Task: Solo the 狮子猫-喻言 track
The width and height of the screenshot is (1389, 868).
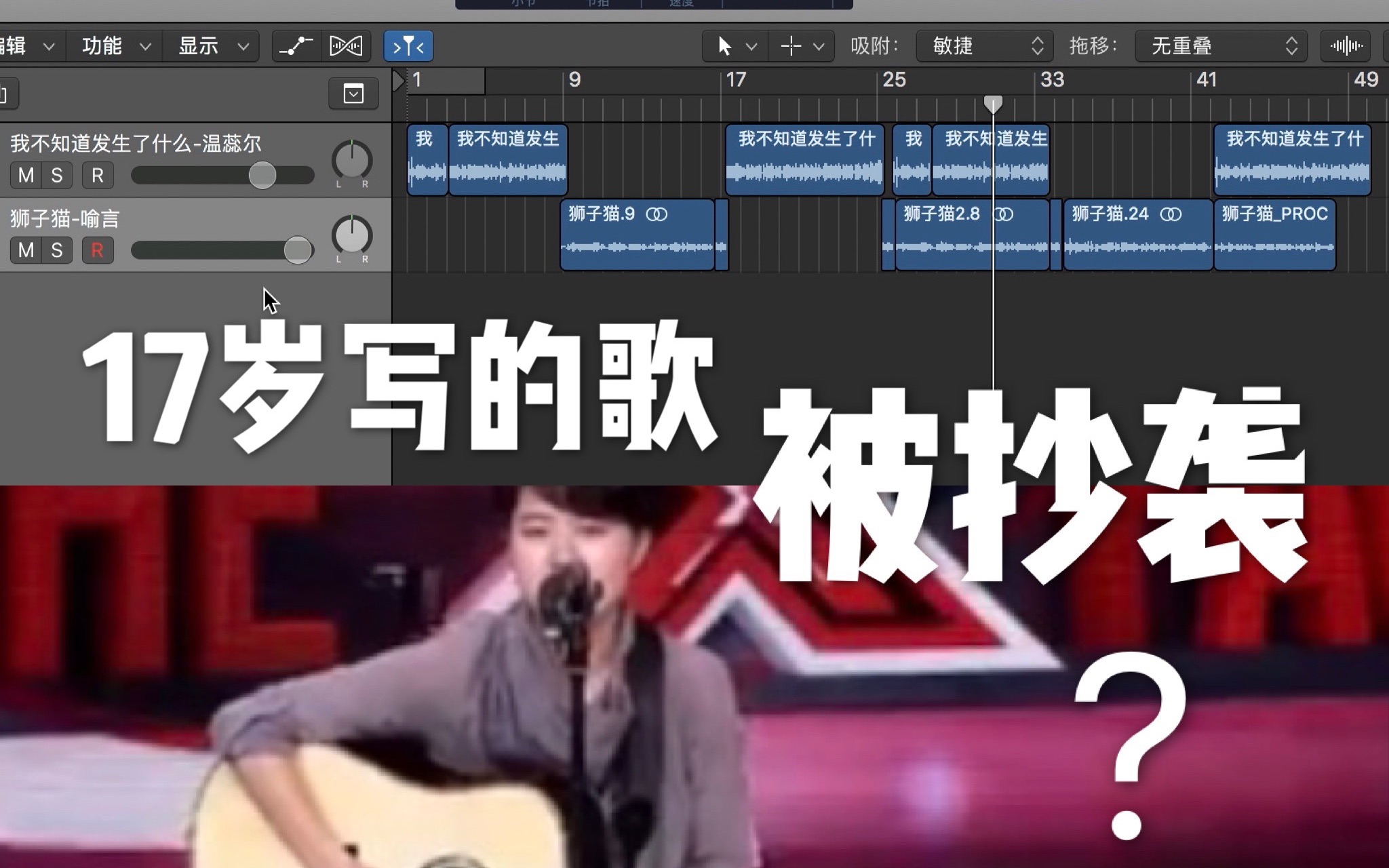Action: tap(57, 250)
